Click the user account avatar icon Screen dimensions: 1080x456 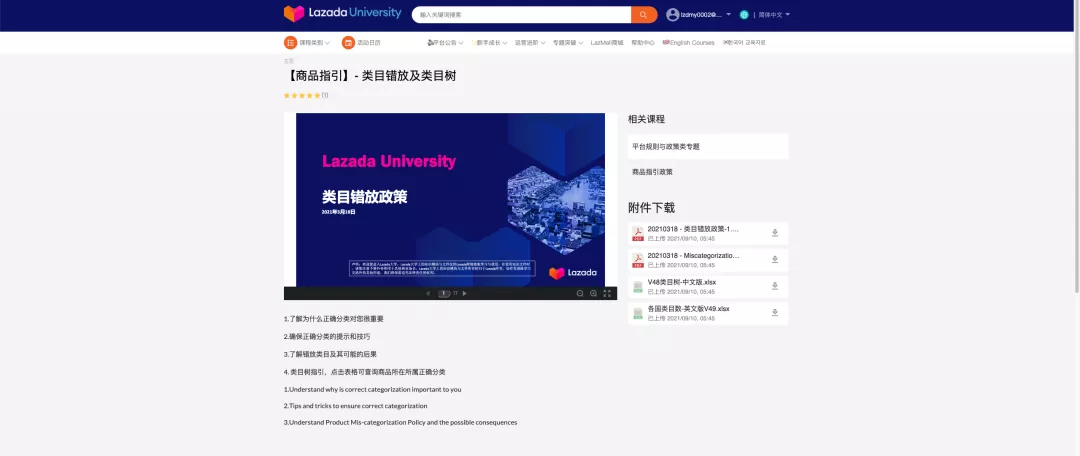click(672, 14)
